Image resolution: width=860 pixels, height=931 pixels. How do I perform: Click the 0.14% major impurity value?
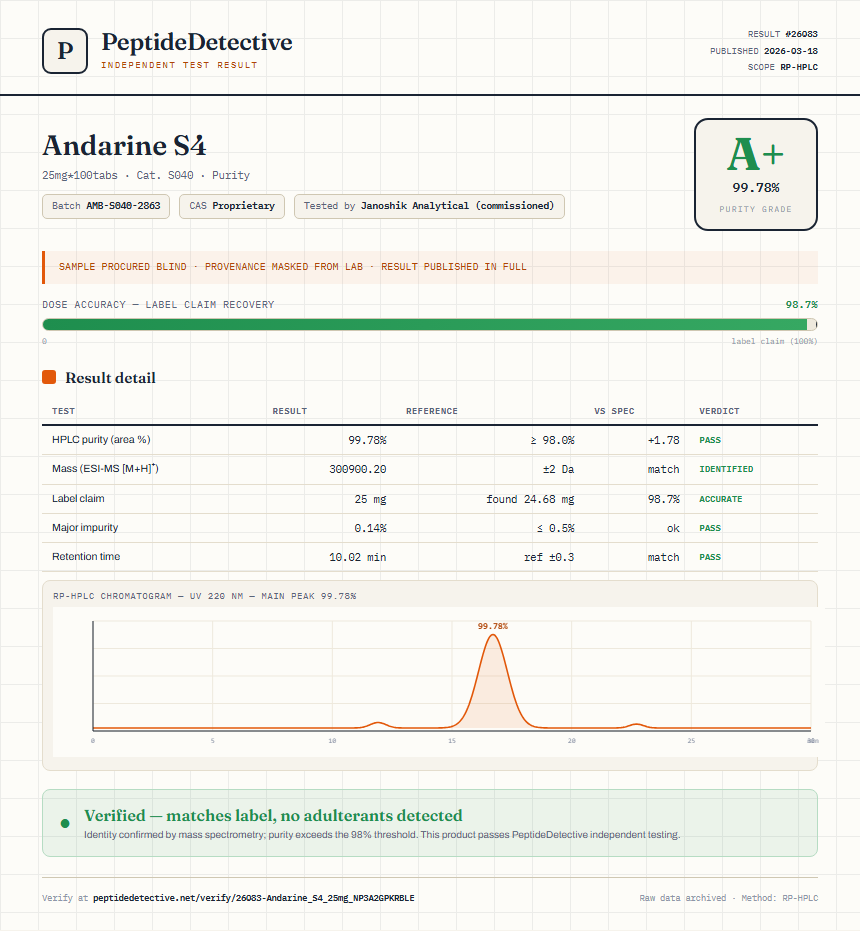click(x=370, y=528)
